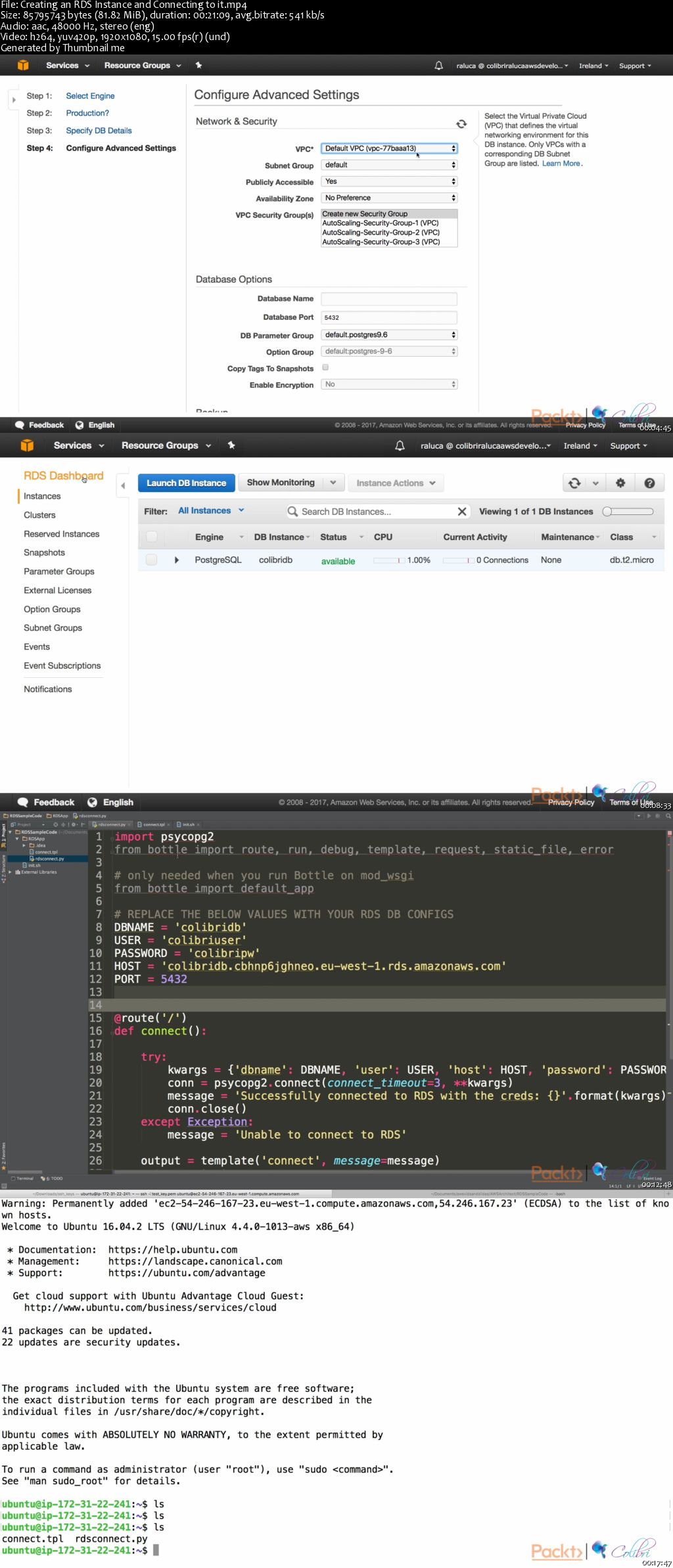Viewport: 673px width, 1568px height.
Task: Collapse the RDS sidebar with the left arrow
Action: (x=123, y=485)
